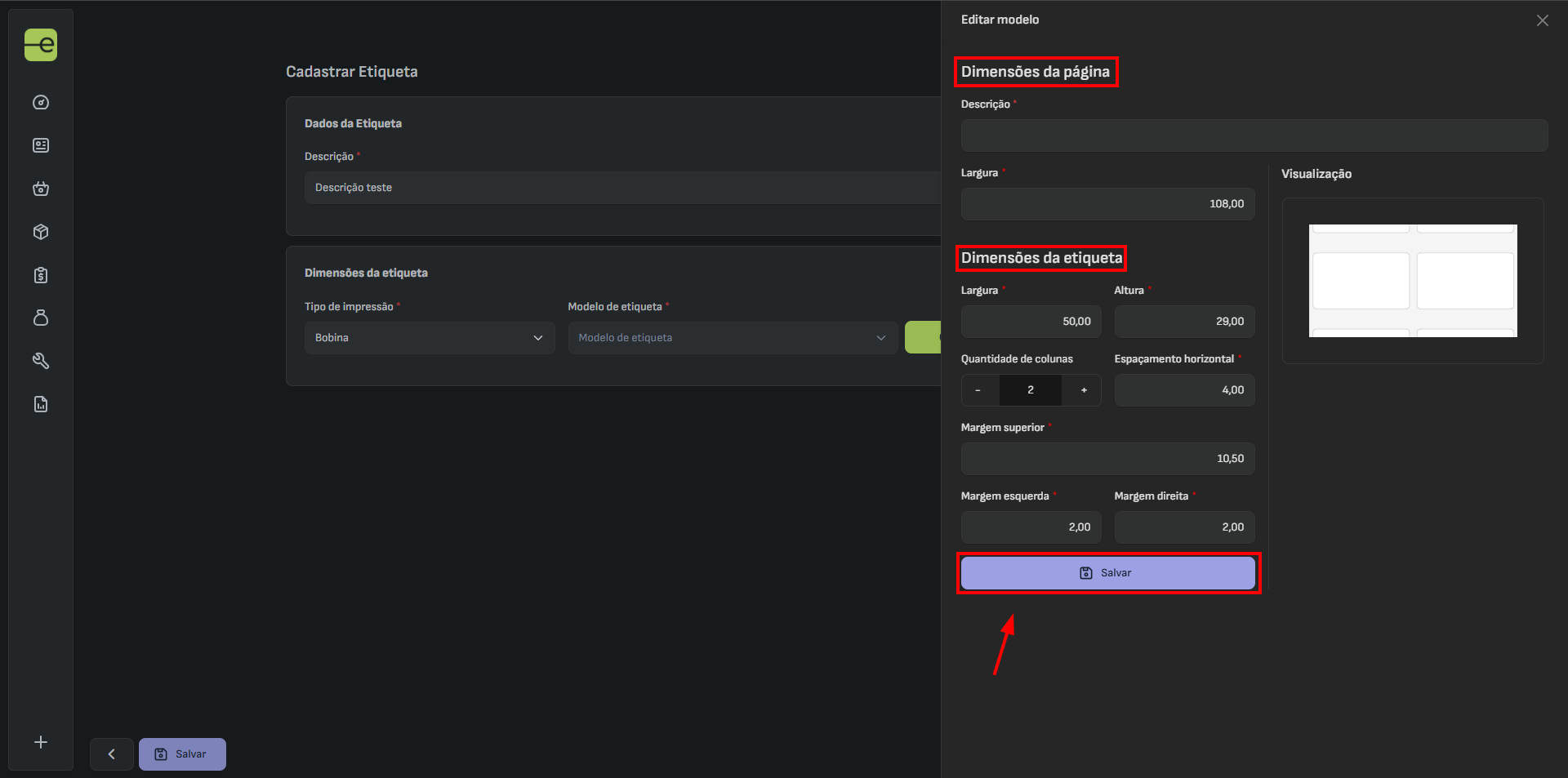Click the Margem esquerda field showing 2,00

[1031, 527]
